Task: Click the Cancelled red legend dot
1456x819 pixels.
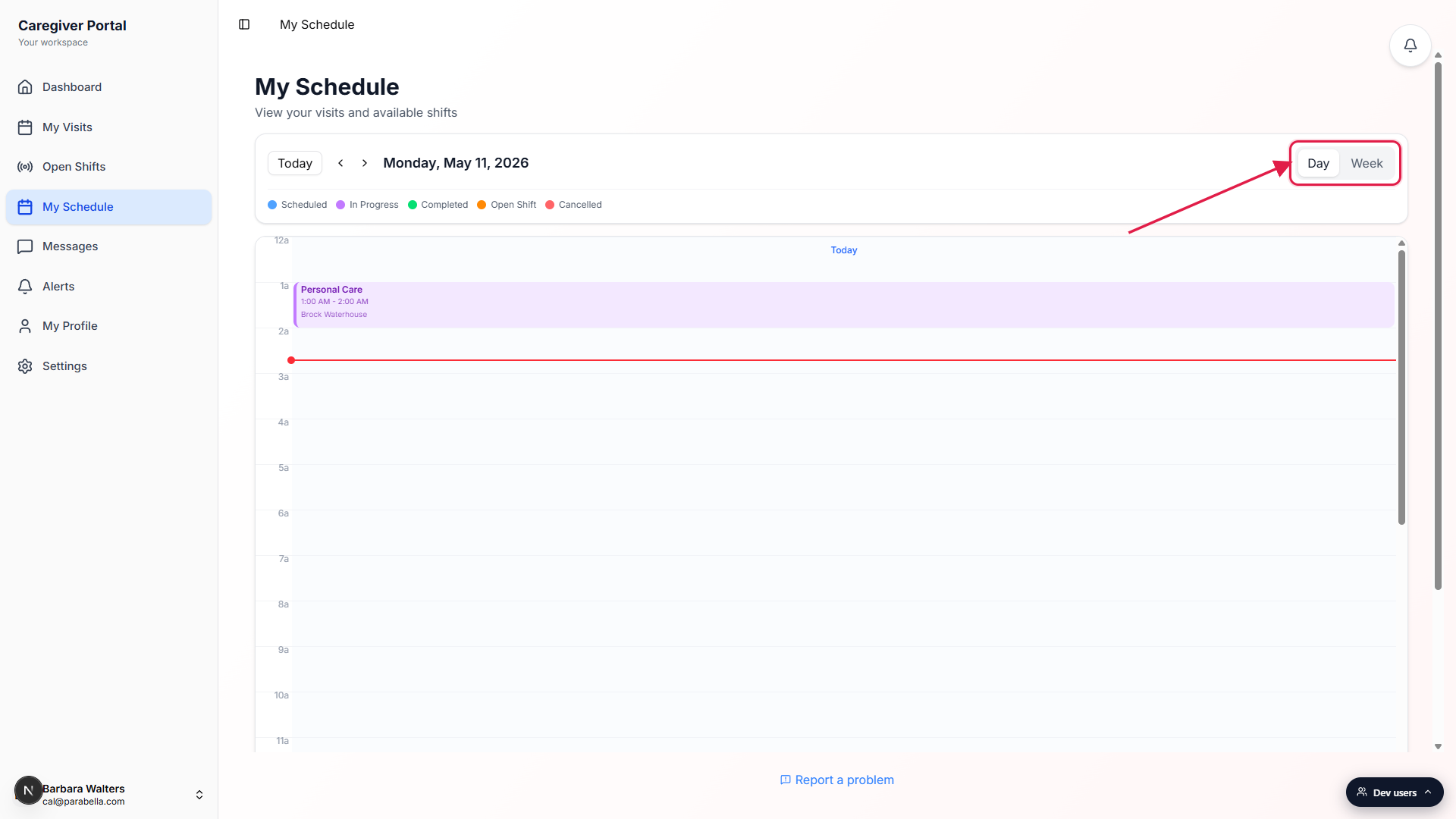Action: [550, 205]
